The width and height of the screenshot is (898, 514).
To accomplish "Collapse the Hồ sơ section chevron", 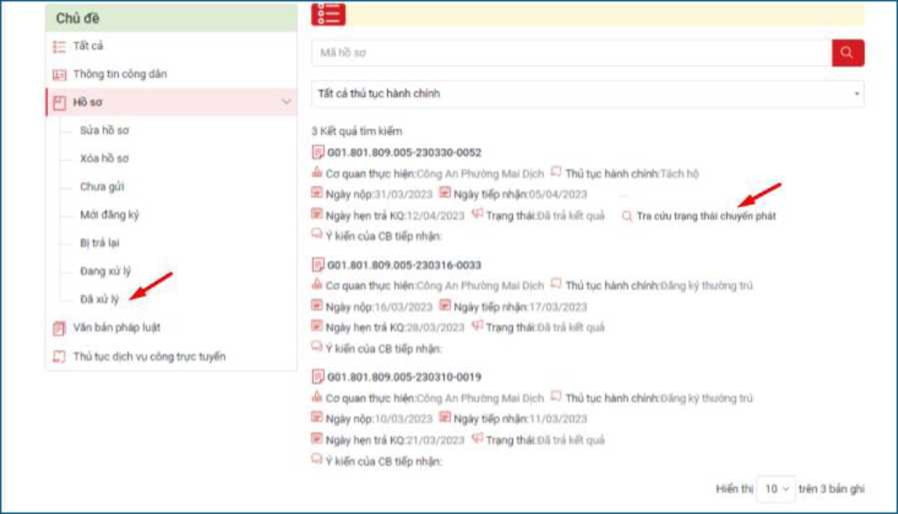I will [x=286, y=102].
